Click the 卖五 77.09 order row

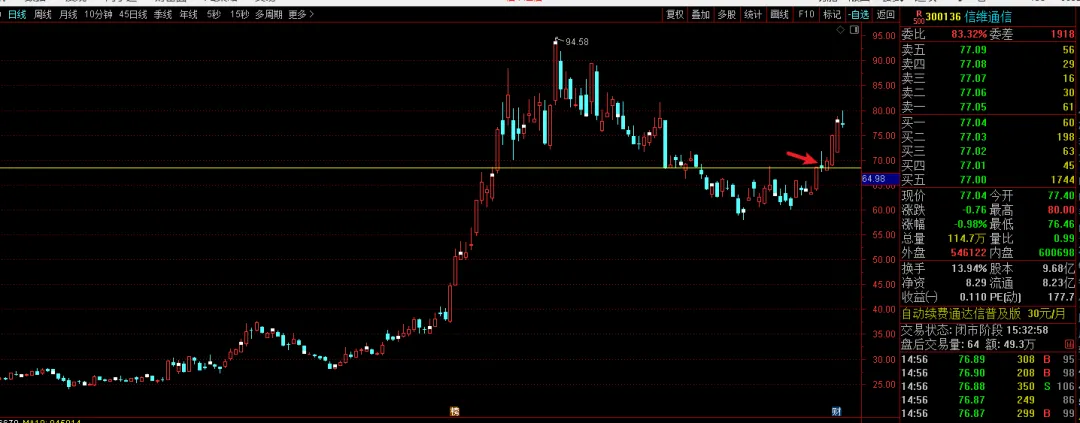pos(989,50)
